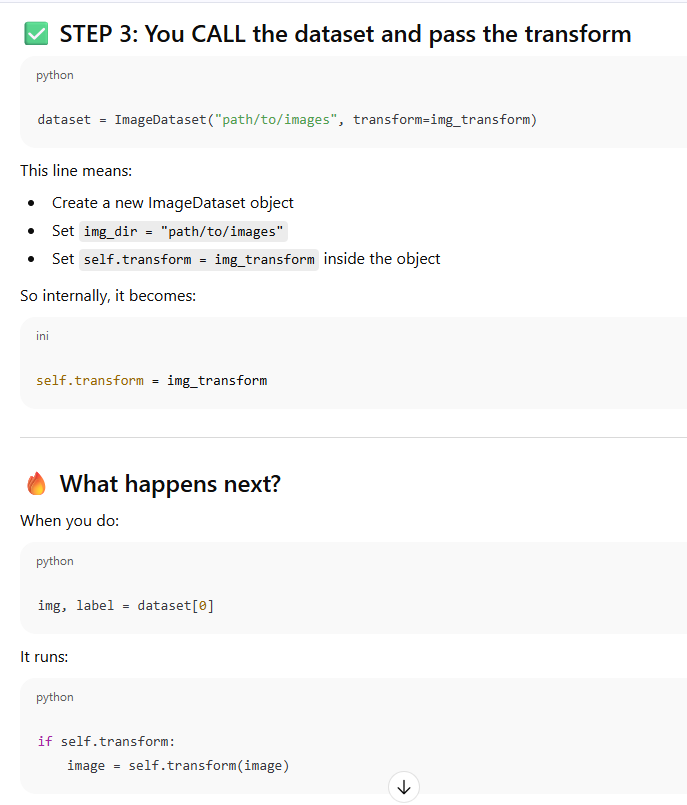Click the Create a new ImageDataset object bullet
687x805 pixels.
[x=172, y=203]
